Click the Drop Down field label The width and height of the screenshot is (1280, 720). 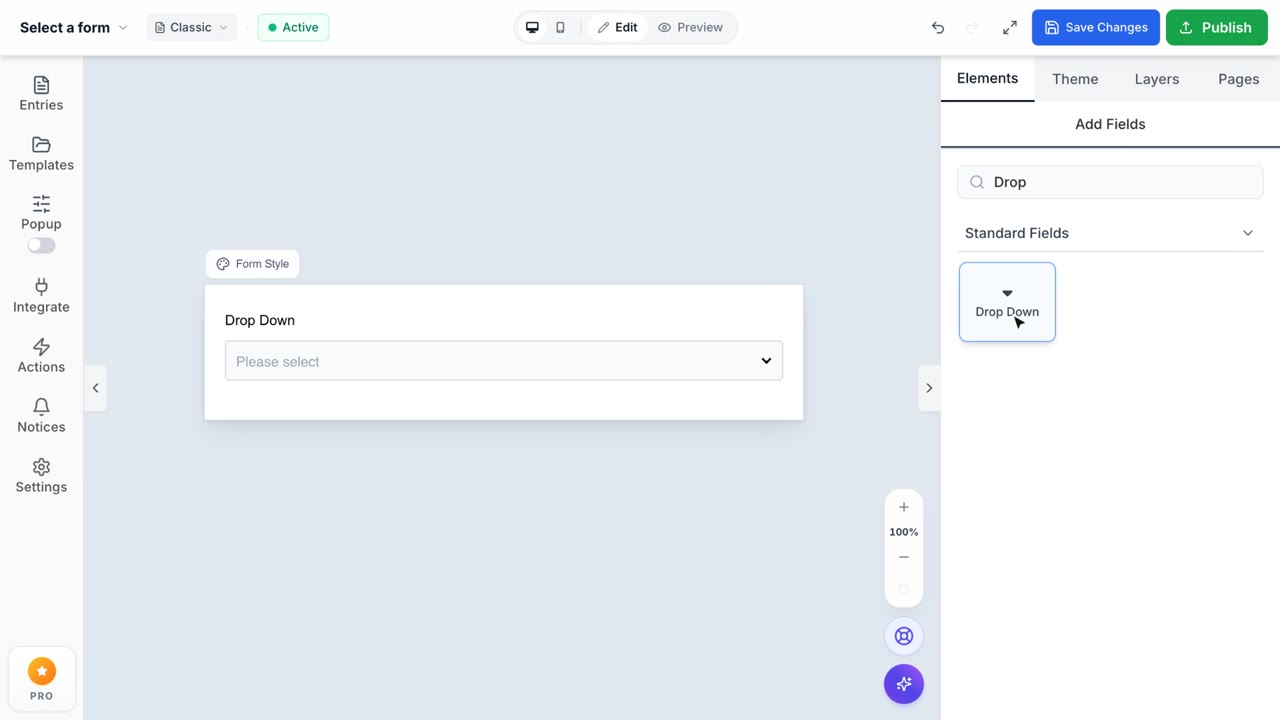pos(260,320)
